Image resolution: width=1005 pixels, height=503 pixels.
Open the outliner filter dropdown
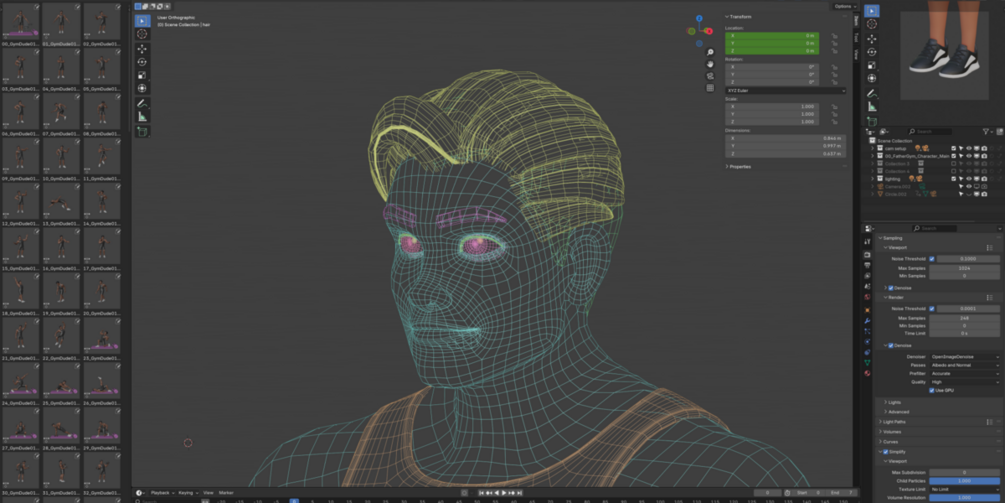988,131
